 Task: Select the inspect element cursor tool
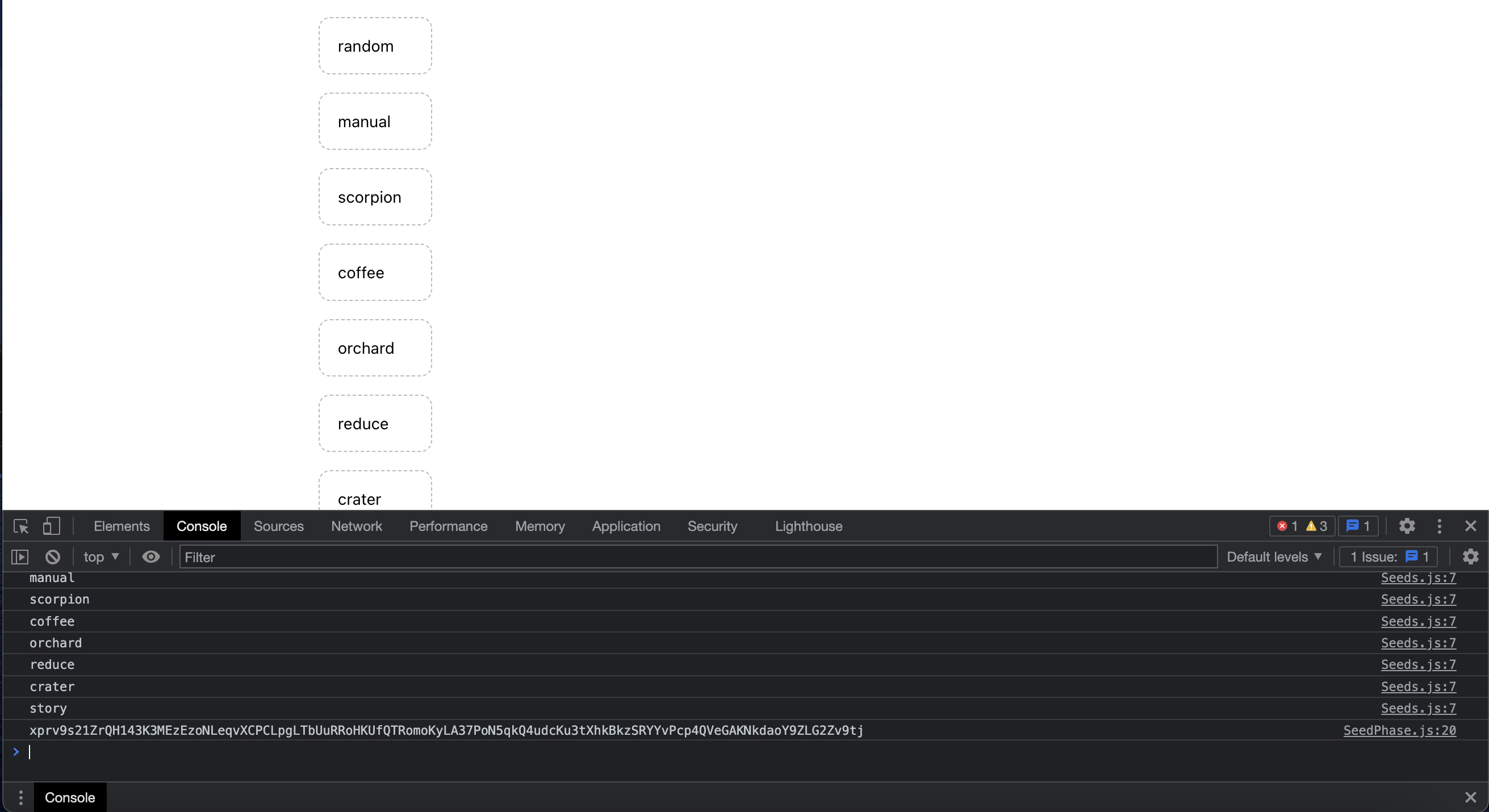click(x=20, y=526)
